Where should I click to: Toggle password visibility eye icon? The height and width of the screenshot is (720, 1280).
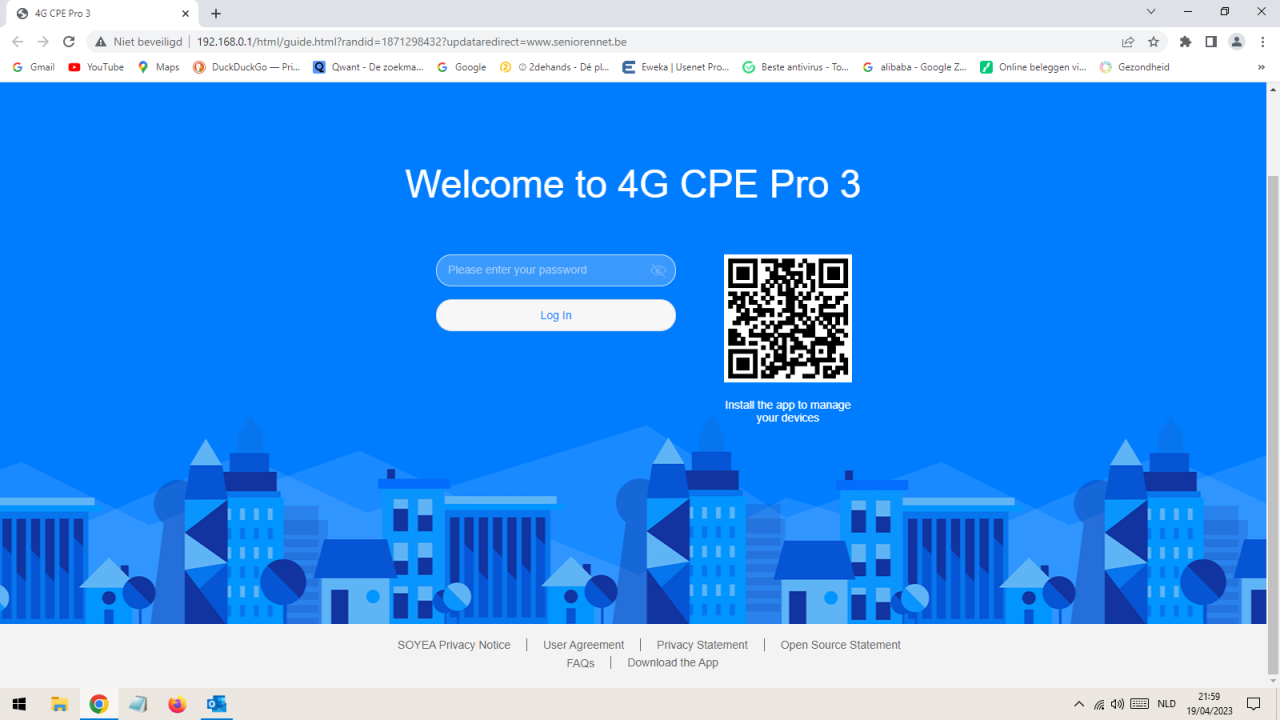click(x=658, y=270)
